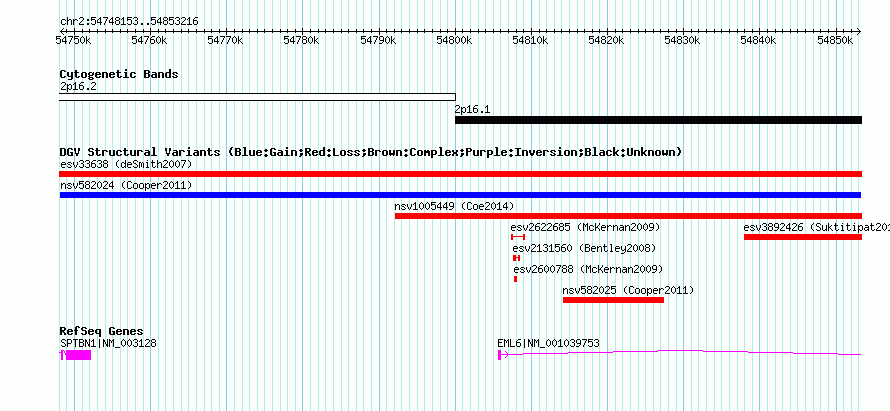The height and width of the screenshot is (411, 890).
Task: Click the 54800k ruler tick label
Action: 454,40
